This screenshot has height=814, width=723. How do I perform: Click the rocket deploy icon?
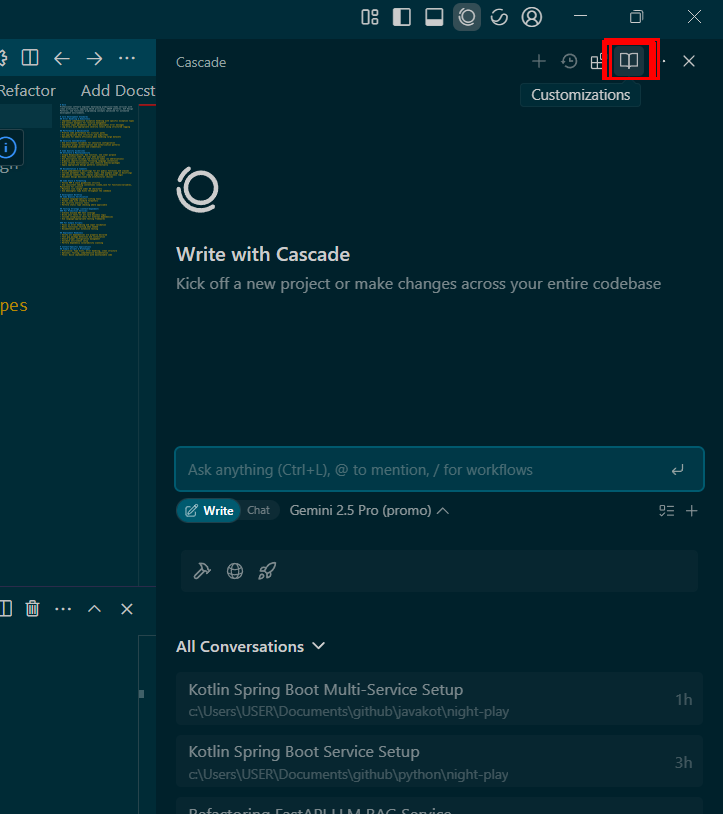pyautogui.click(x=267, y=571)
